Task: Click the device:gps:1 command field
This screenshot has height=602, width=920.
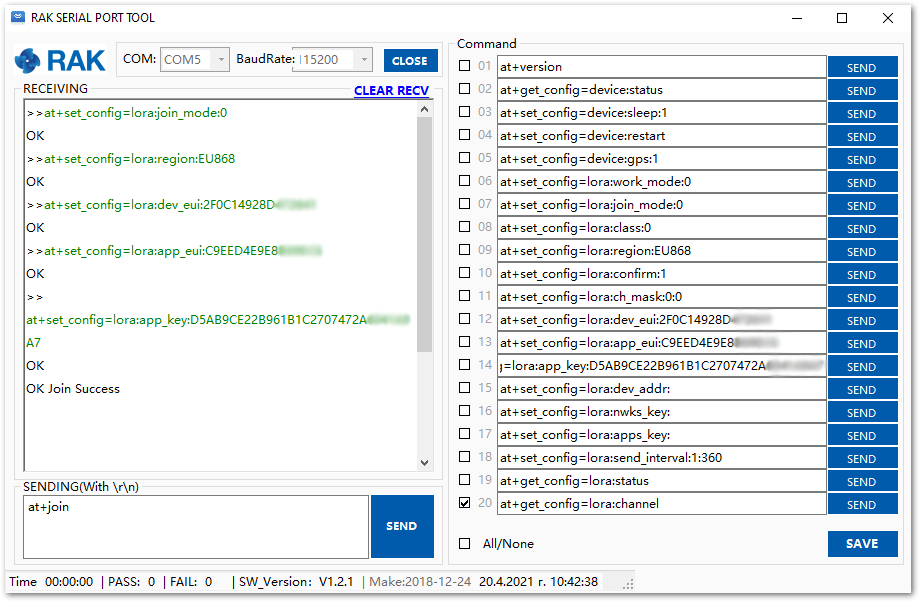Action: click(x=661, y=159)
